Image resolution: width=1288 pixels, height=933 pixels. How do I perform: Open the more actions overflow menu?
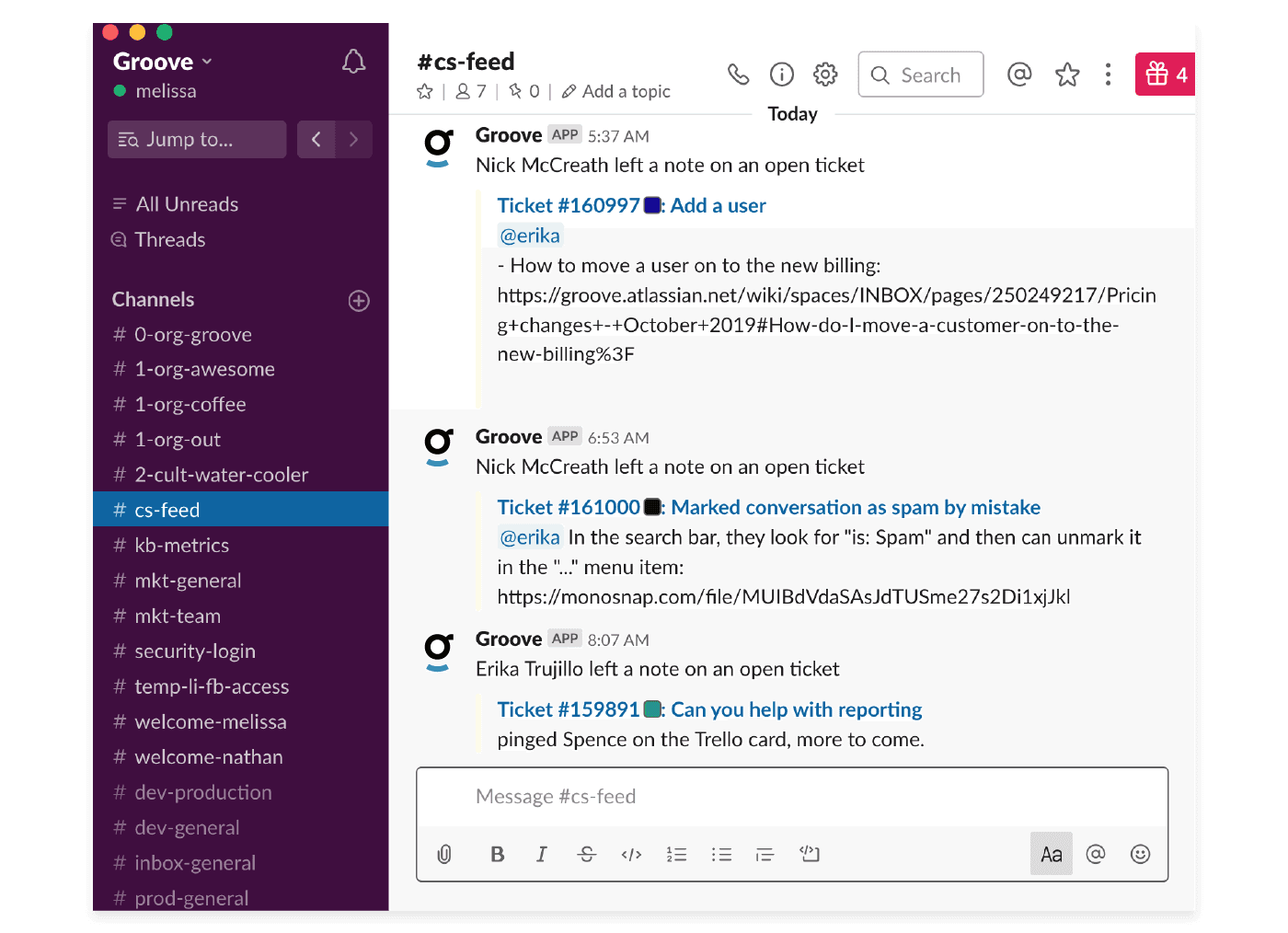tap(1108, 75)
